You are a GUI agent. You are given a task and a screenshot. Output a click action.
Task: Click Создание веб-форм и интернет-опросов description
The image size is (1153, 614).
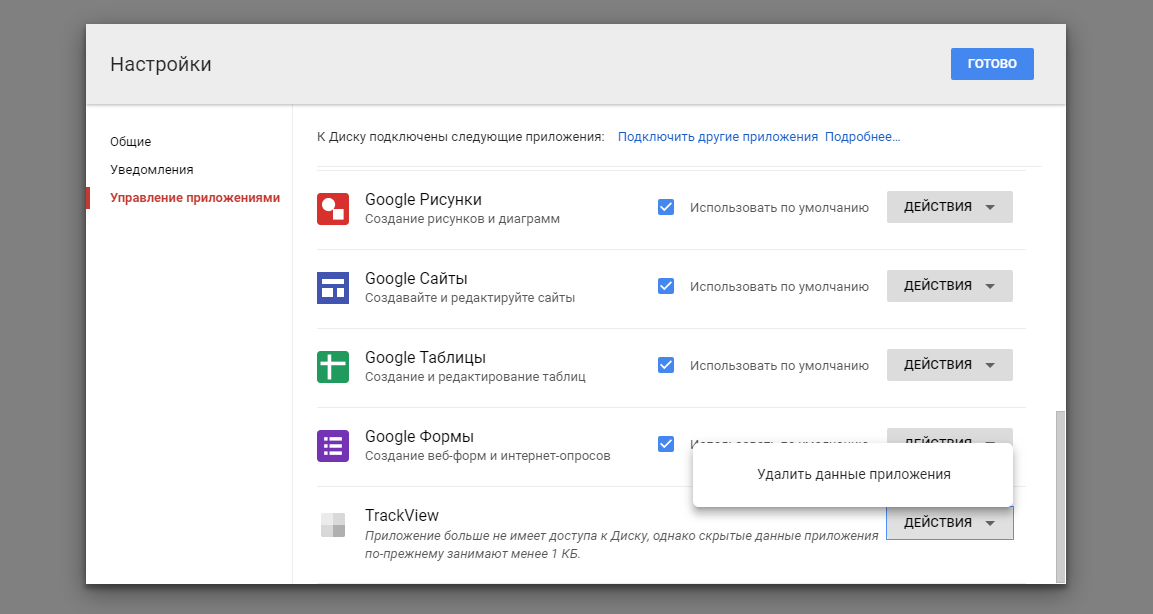pos(488,456)
